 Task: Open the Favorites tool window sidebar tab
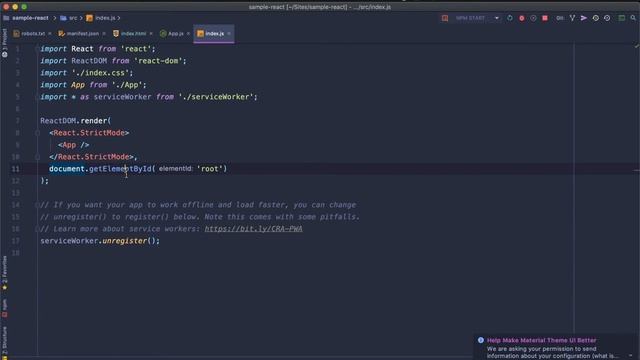point(4,273)
